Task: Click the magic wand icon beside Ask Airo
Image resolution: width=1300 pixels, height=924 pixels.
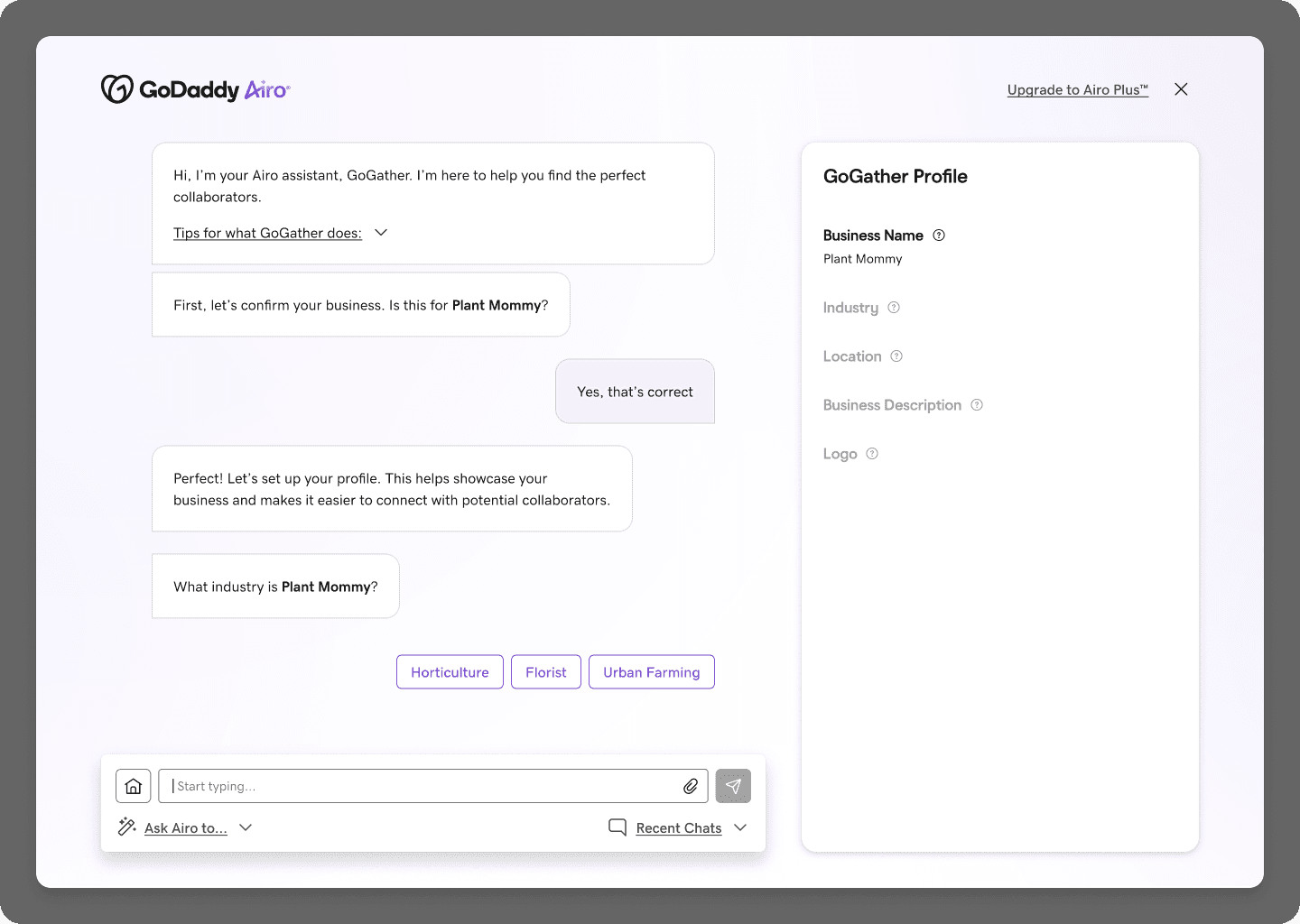Action: (127, 827)
